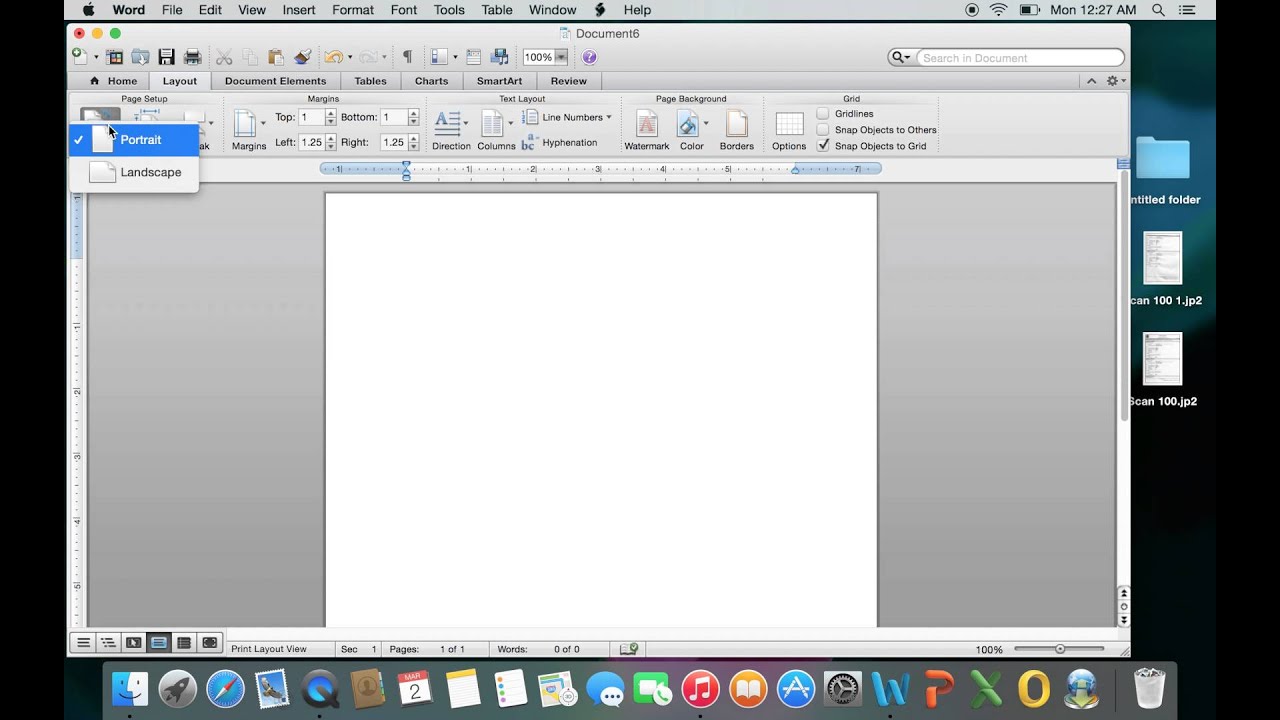Choose Portrait orientation from menu

pos(134,140)
